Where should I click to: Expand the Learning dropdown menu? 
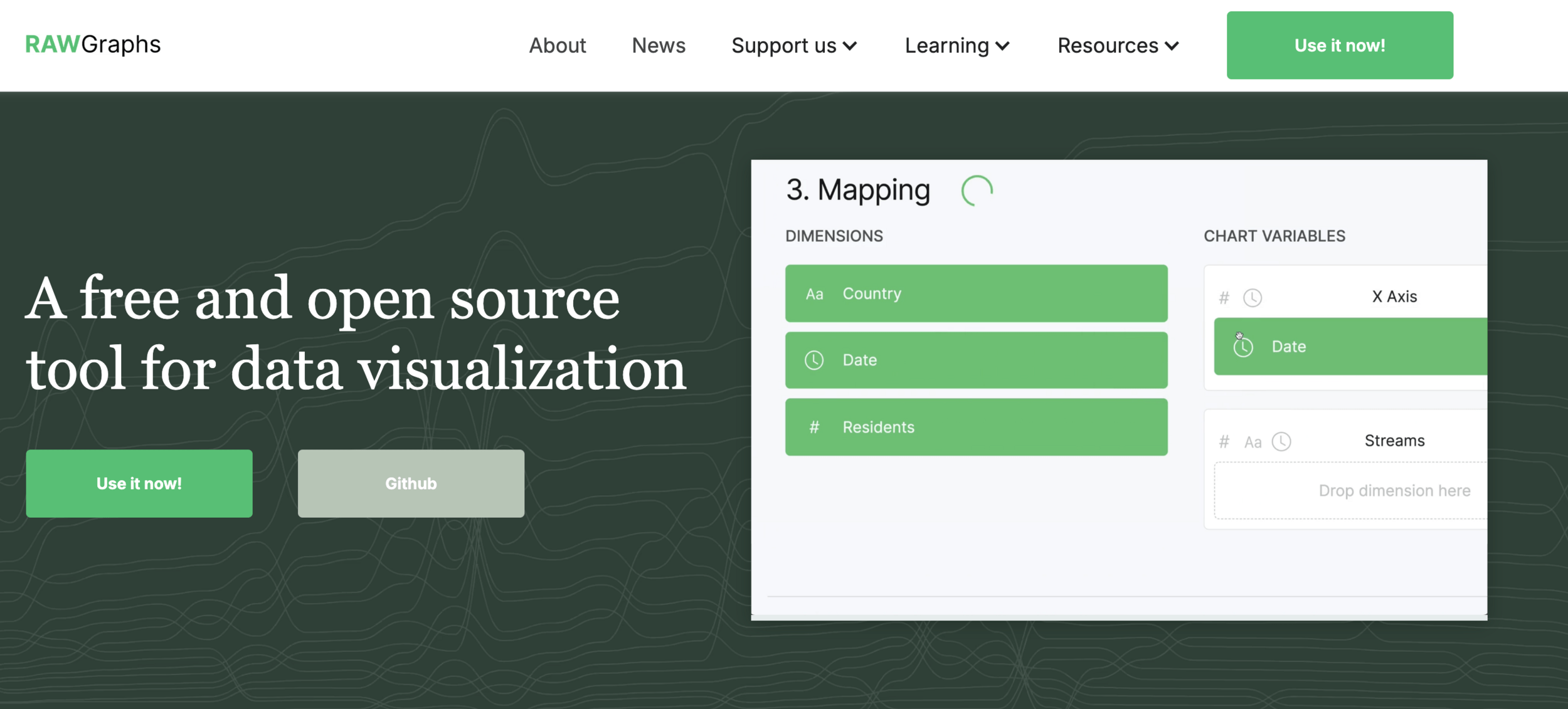tap(956, 46)
